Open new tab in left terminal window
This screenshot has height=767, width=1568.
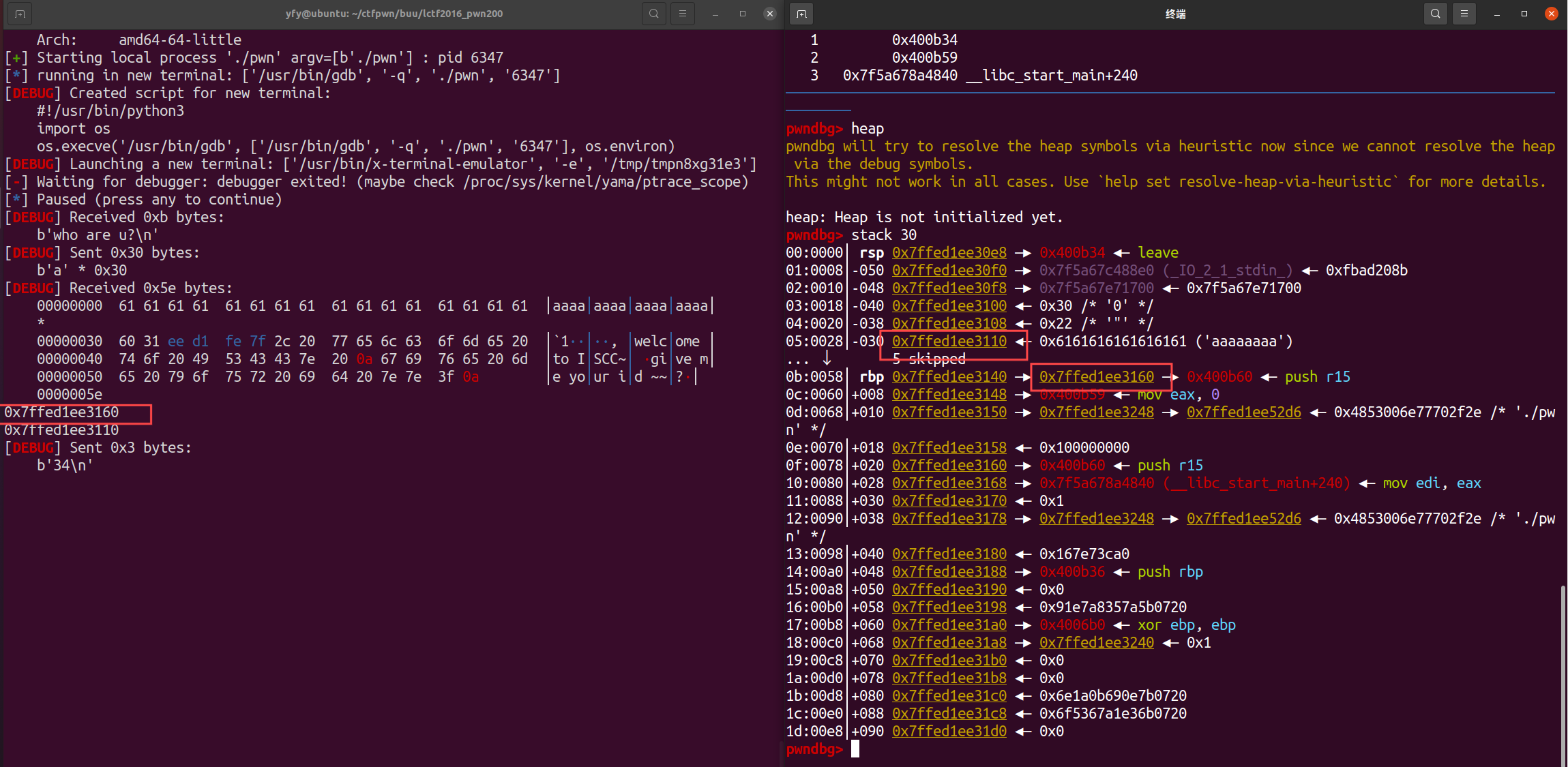tap(20, 14)
